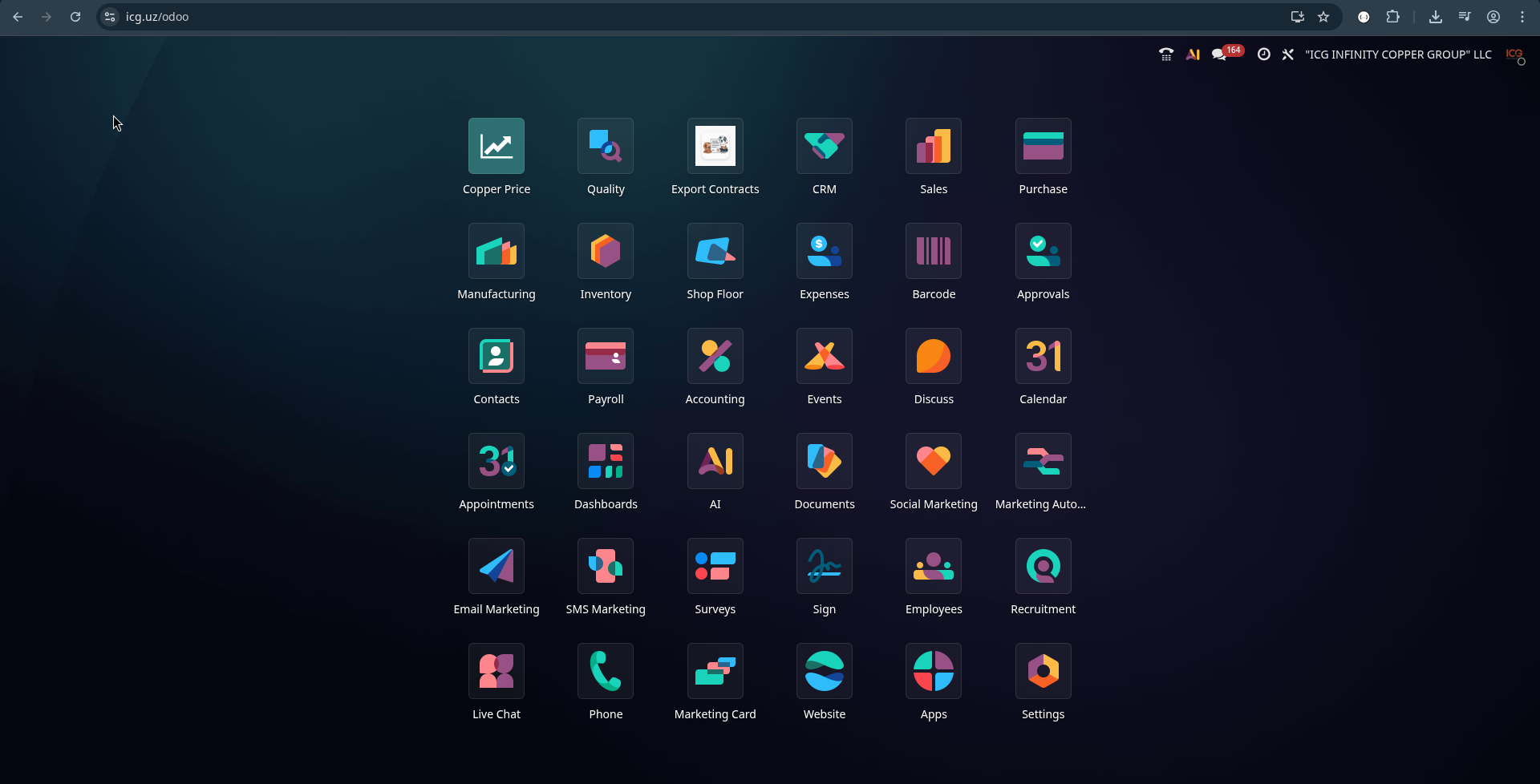1540x784 pixels.
Task: Open the browser three-dot menu
Action: coord(1522,17)
